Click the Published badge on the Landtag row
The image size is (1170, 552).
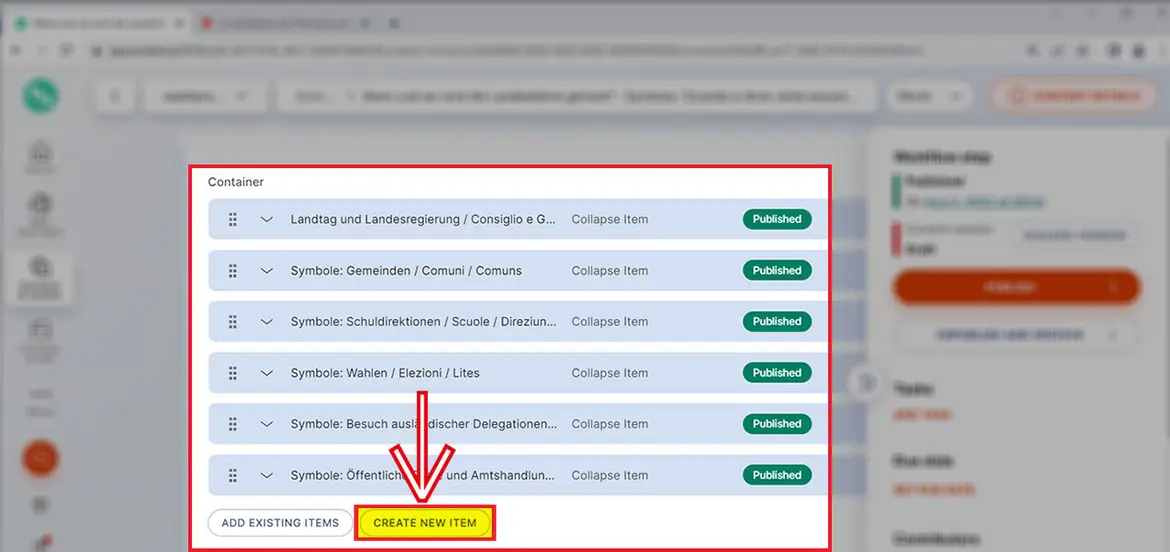pyautogui.click(x=777, y=219)
